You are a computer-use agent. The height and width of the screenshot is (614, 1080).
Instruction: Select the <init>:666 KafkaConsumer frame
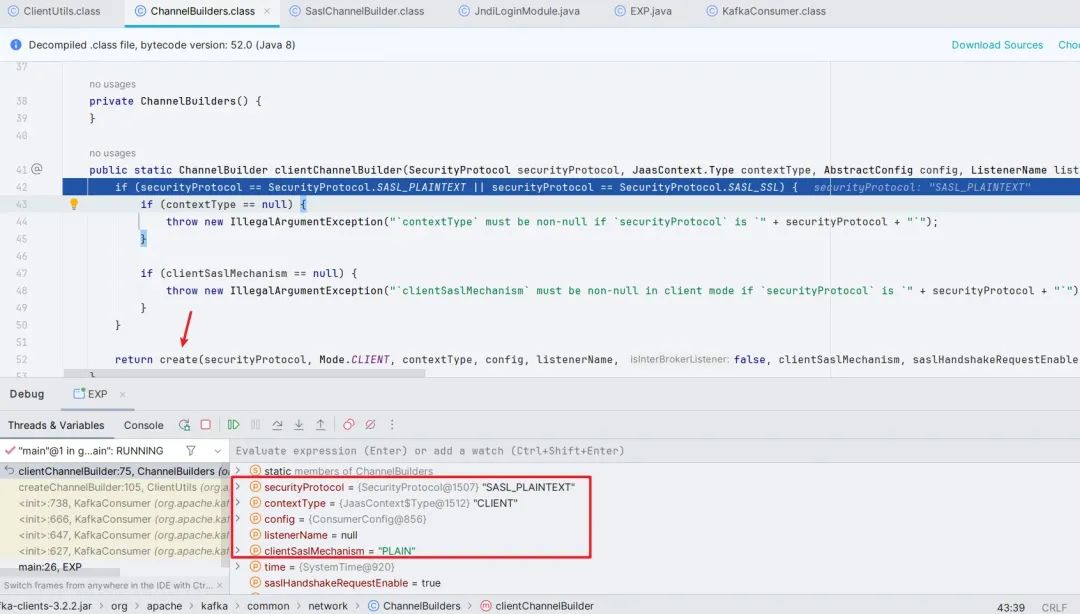pyautogui.click(x=114, y=519)
